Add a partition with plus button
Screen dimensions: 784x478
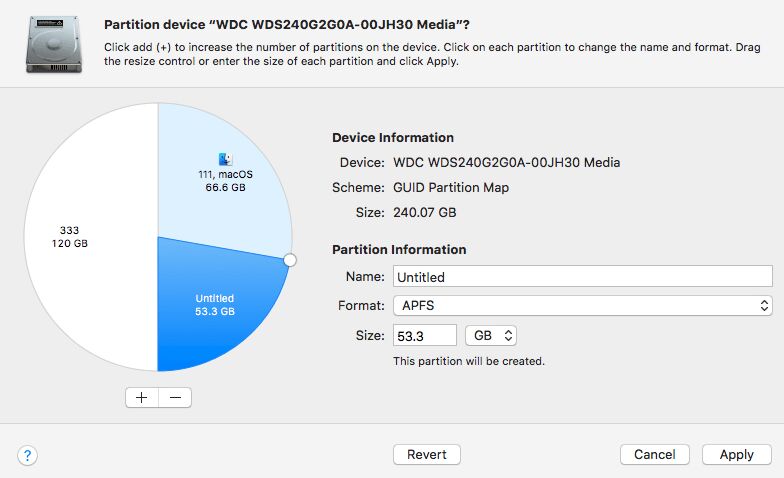coord(141,397)
